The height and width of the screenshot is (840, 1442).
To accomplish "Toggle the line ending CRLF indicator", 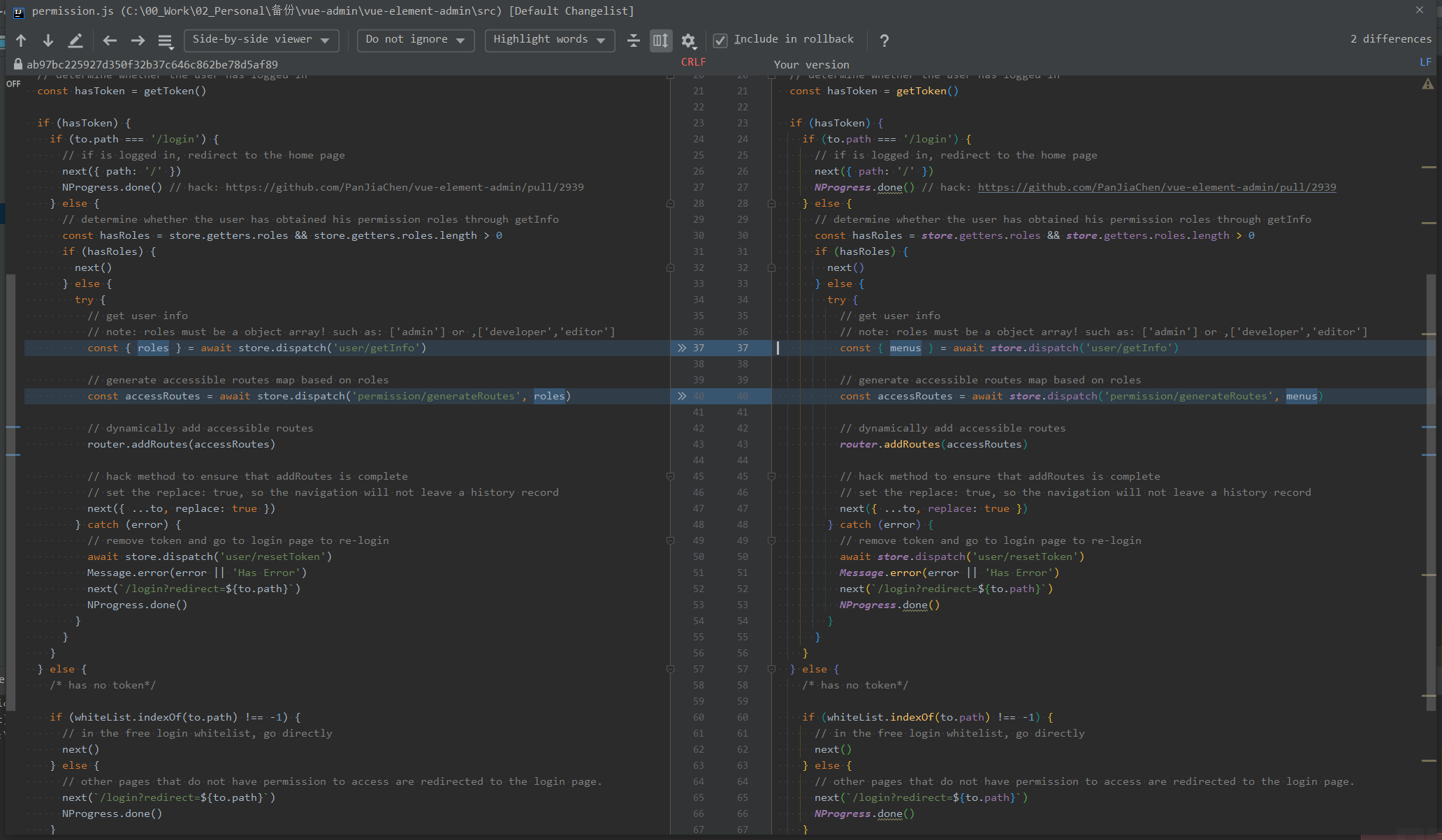I will coord(693,62).
